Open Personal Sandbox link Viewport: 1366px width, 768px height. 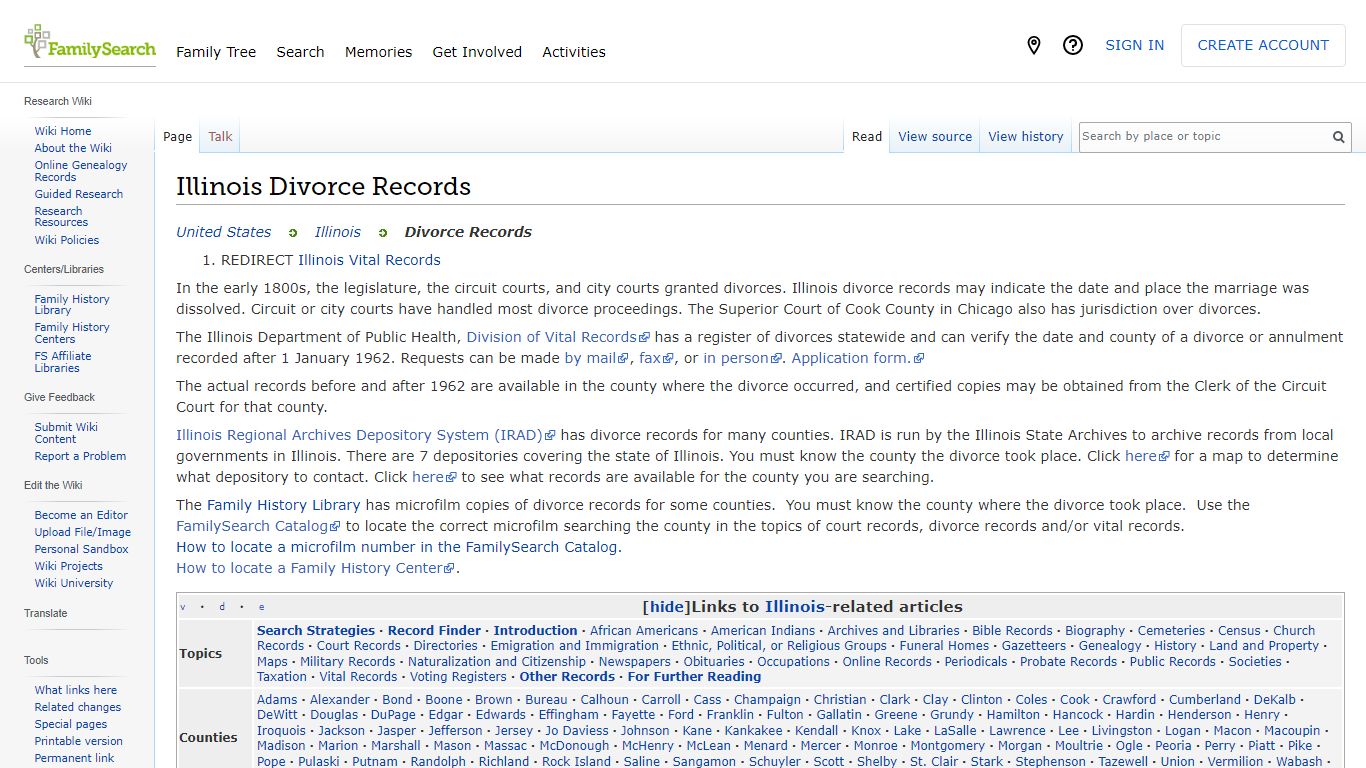point(81,549)
